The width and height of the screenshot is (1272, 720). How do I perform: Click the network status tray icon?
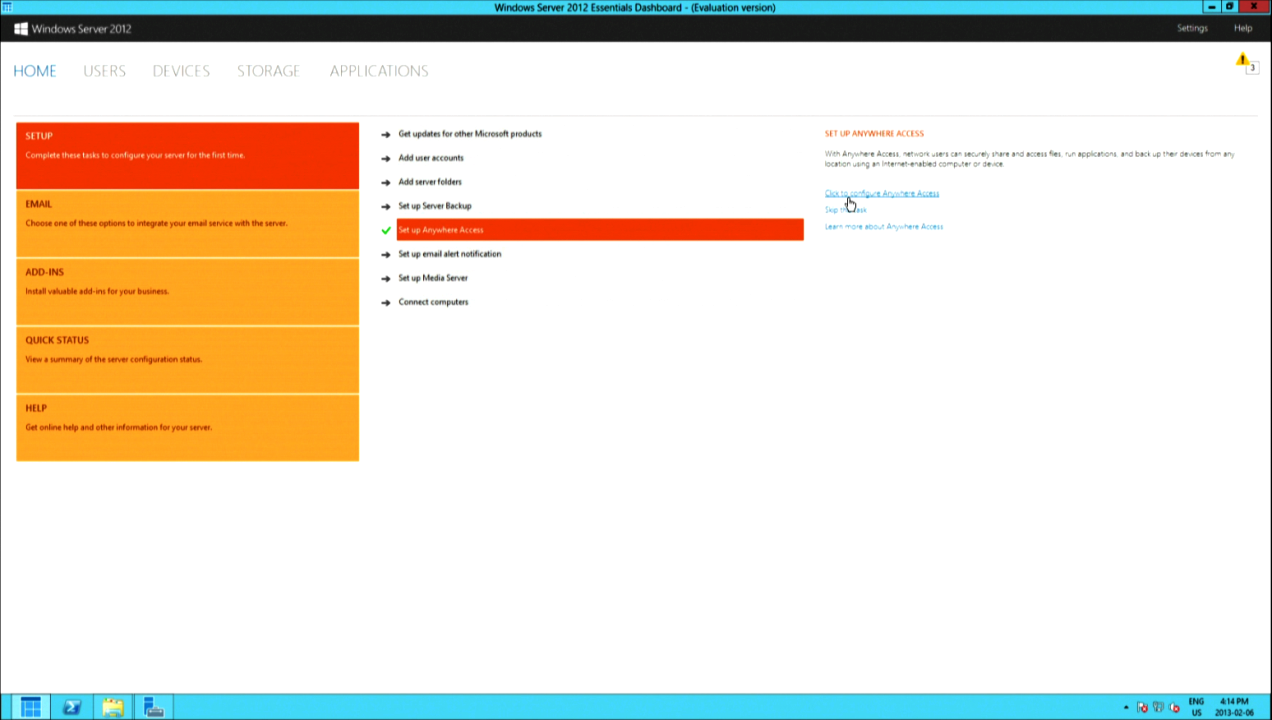pyautogui.click(x=1158, y=707)
